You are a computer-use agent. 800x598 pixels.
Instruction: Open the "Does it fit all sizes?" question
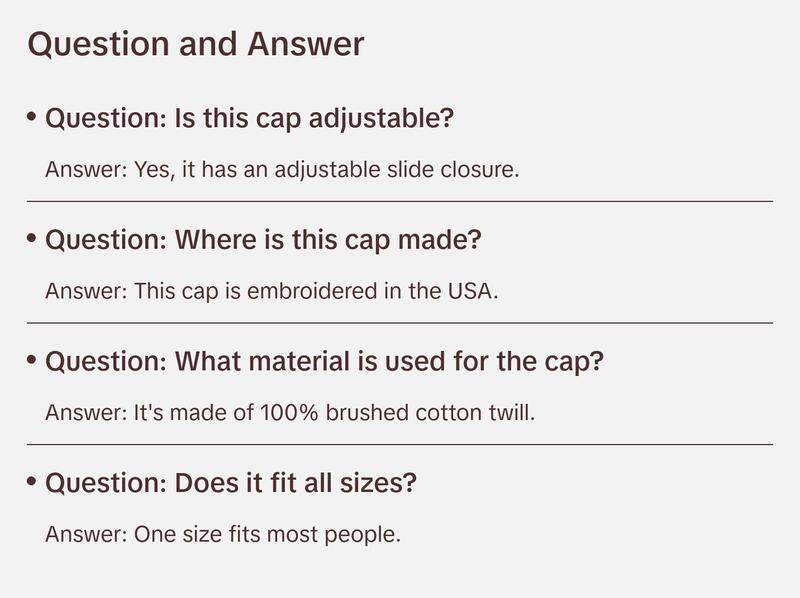[231, 484]
